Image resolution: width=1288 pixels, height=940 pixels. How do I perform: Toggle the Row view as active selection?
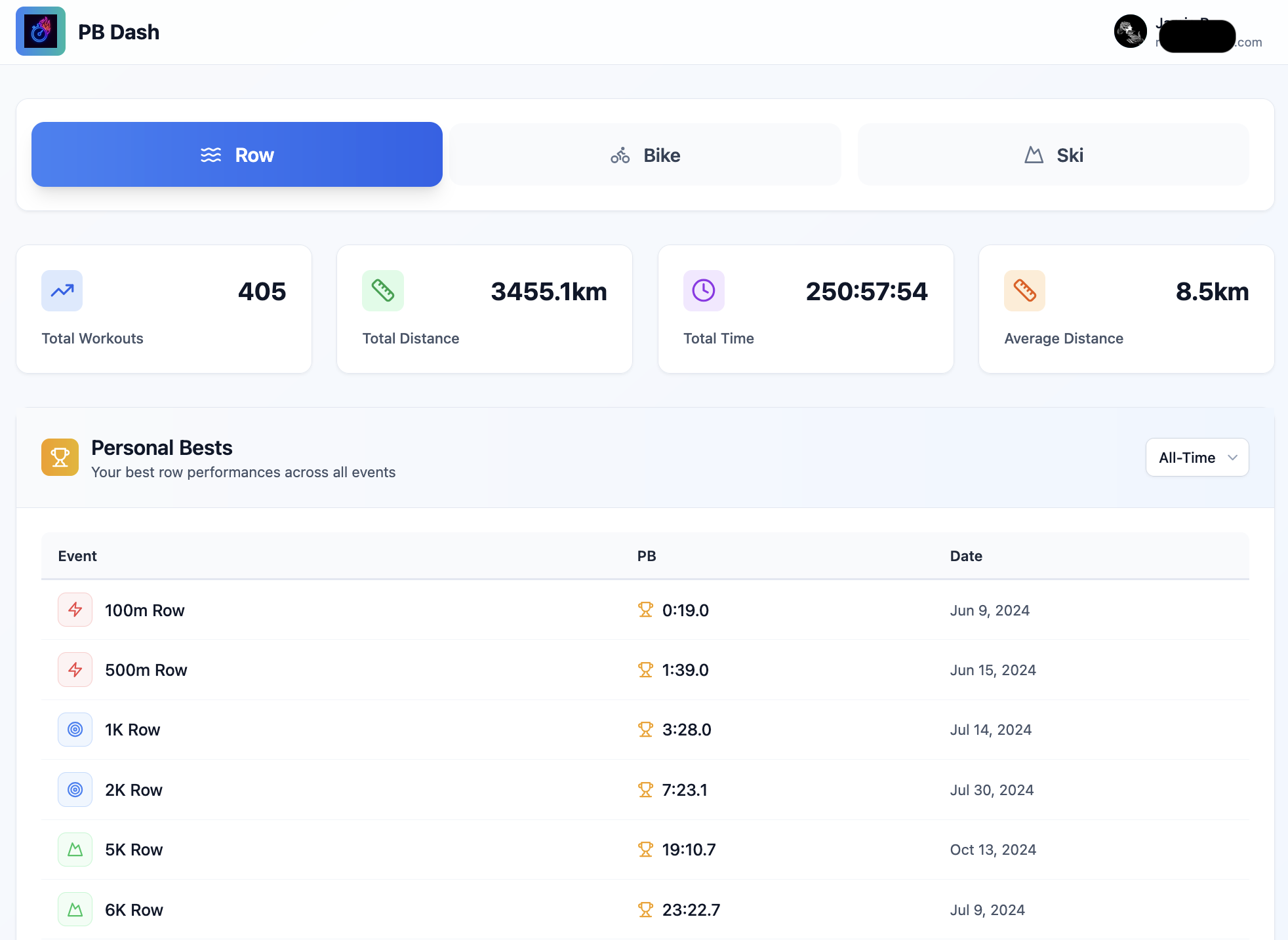[237, 155]
